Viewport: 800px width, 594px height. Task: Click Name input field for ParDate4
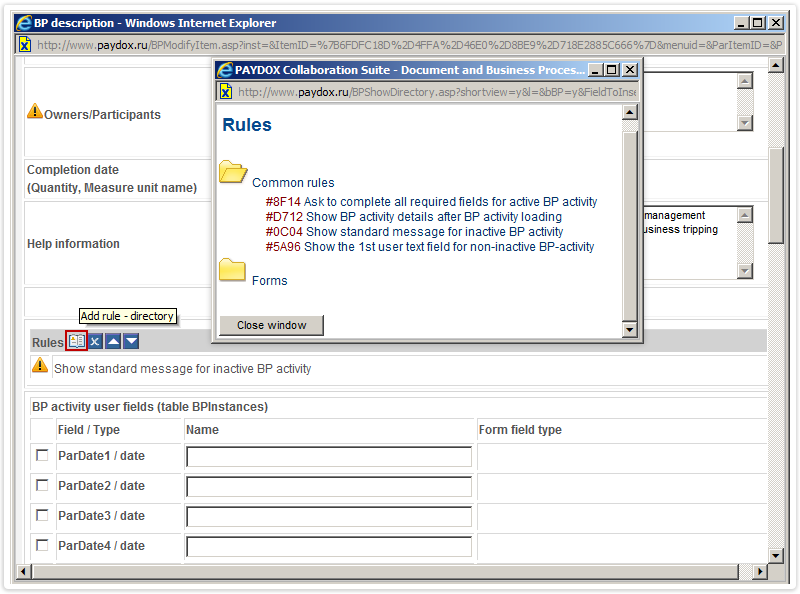pos(329,547)
